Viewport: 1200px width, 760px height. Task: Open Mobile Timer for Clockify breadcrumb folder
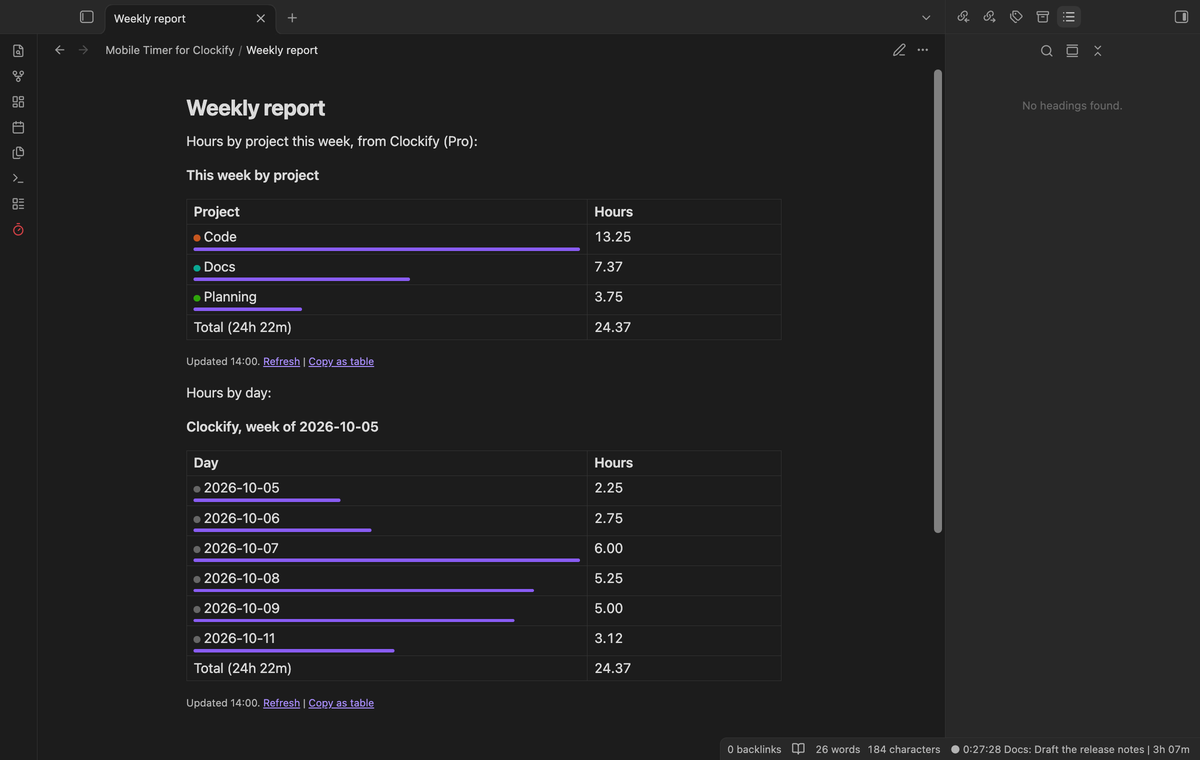point(169,50)
